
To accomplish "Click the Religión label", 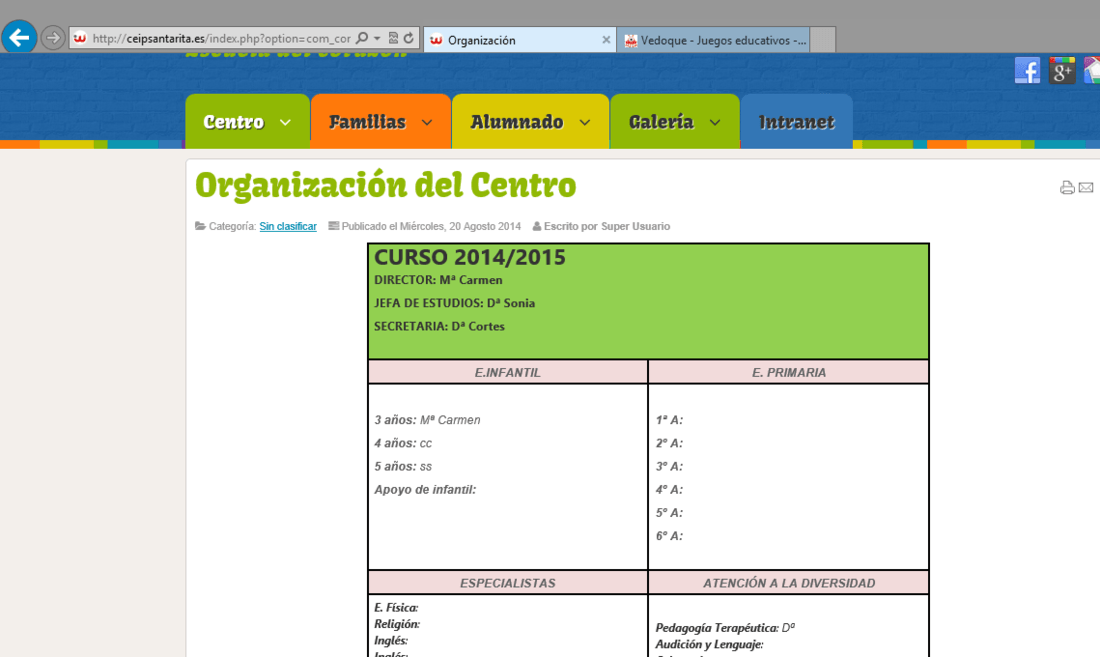I will pos(397,624).
